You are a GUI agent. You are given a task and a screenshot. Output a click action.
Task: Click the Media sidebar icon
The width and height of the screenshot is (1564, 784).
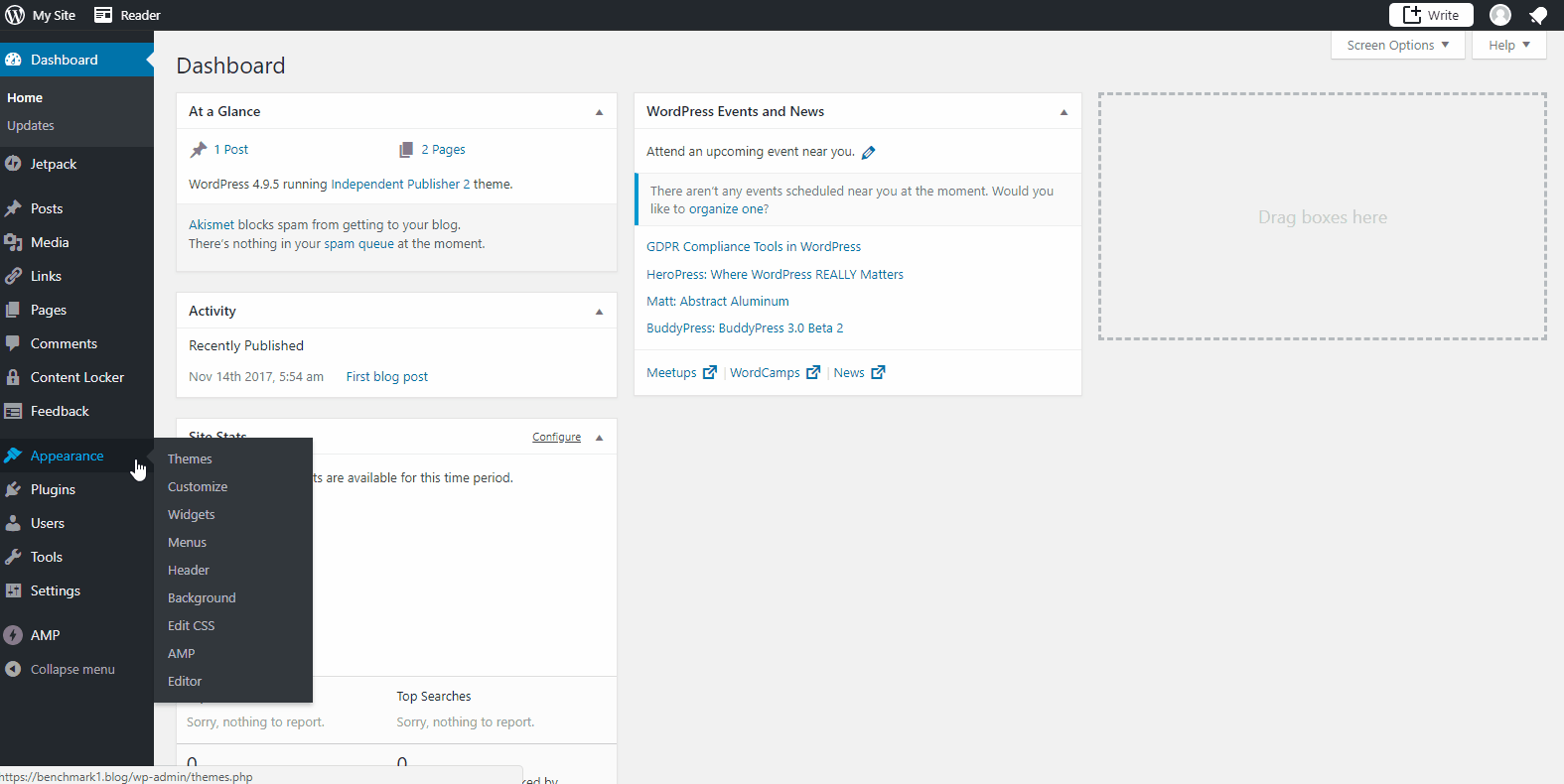[13, 242]
